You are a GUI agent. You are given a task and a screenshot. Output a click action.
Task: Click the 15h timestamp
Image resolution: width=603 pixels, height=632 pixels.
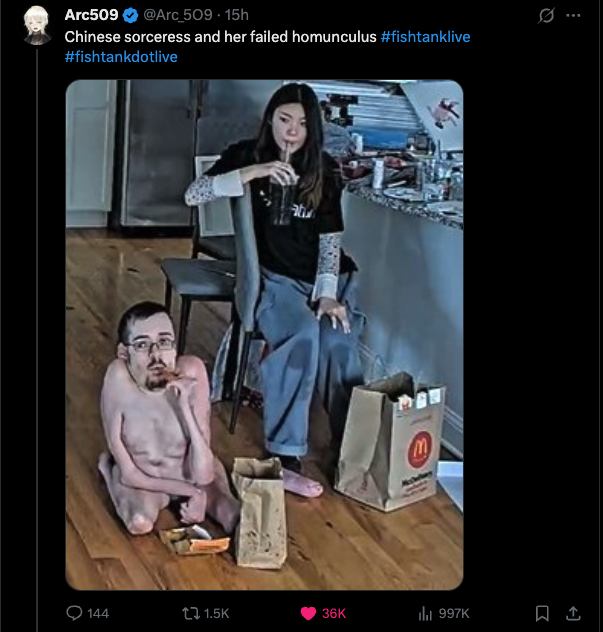[x=237, y=15]
